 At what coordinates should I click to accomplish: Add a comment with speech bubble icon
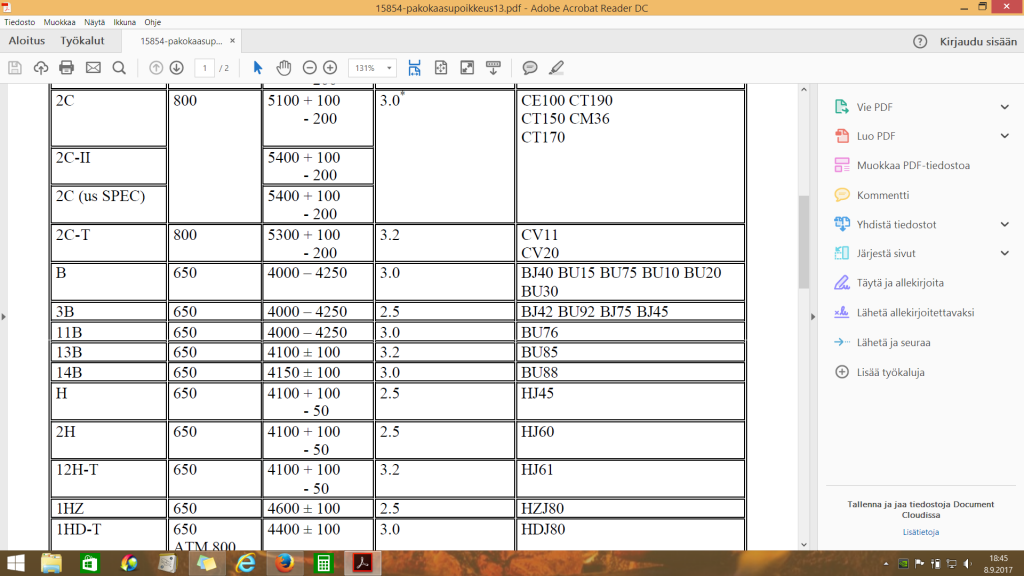[530, 68]
